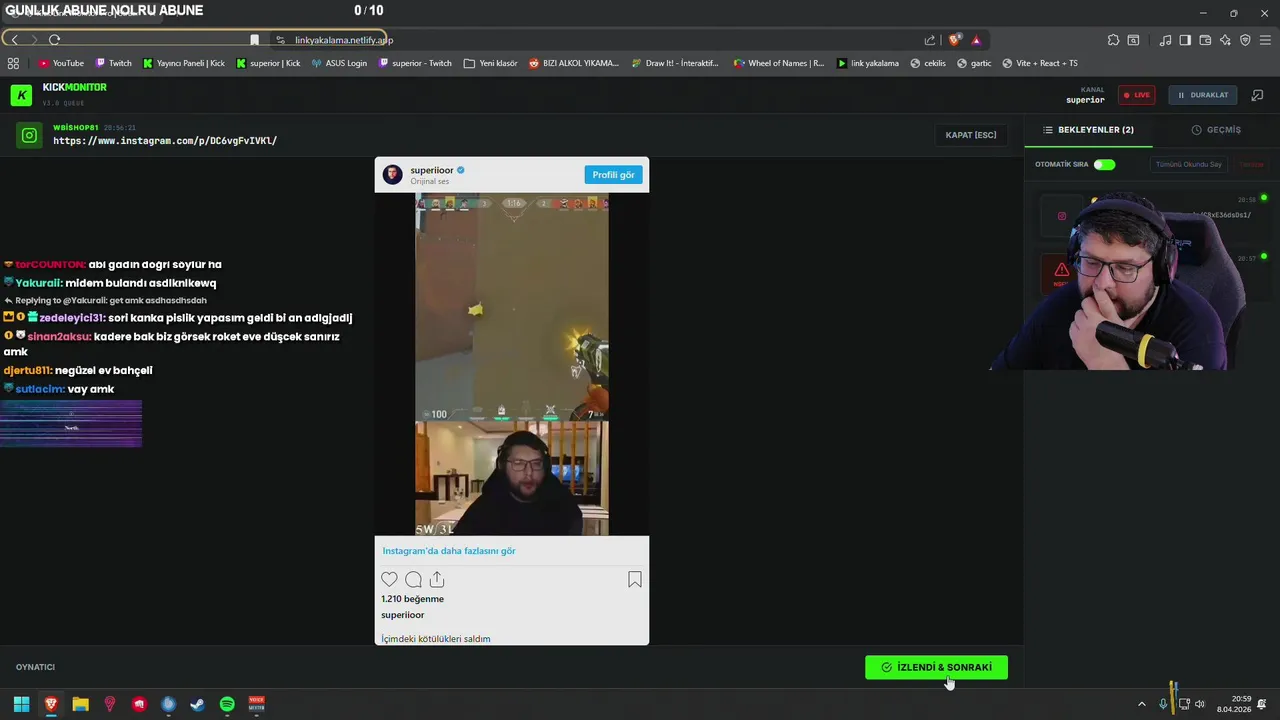Open the cekilis bookmark
This screenshot has height=720, width=1280.
tap(928, 63)
